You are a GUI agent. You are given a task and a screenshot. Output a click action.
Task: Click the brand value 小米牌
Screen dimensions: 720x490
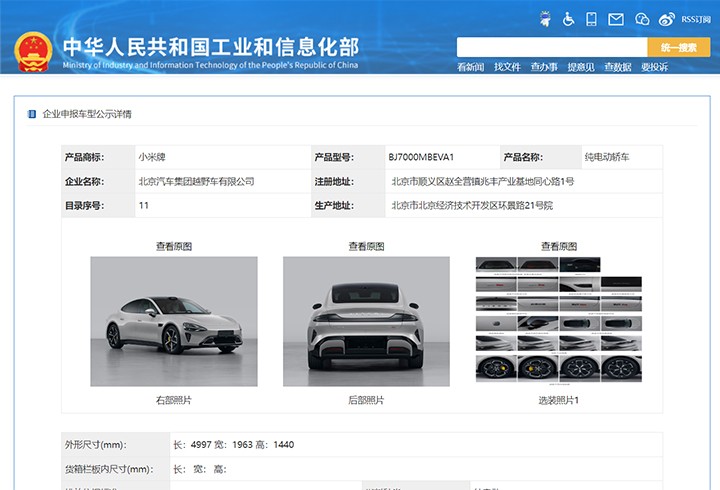152,157
